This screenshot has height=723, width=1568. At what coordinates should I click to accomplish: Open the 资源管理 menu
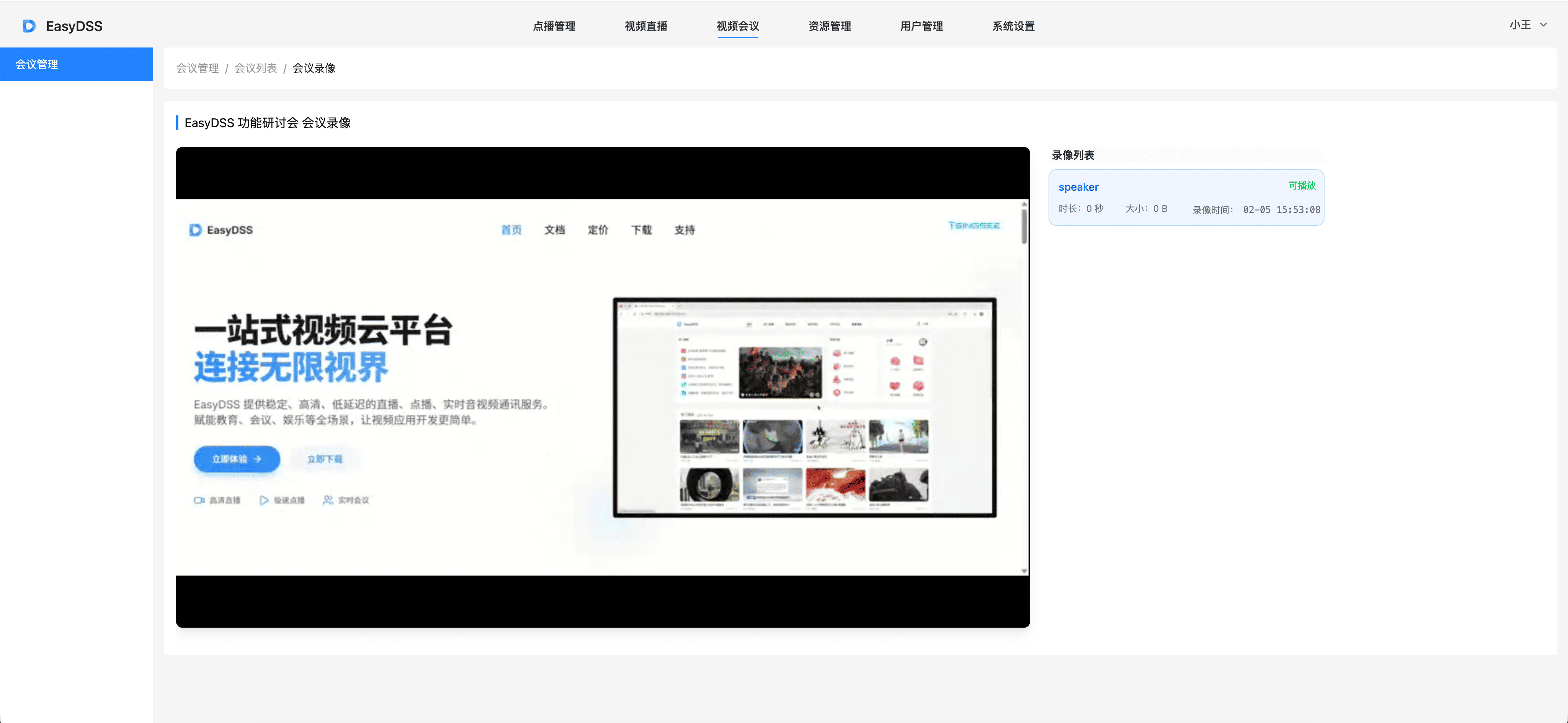tap(830, 26)
